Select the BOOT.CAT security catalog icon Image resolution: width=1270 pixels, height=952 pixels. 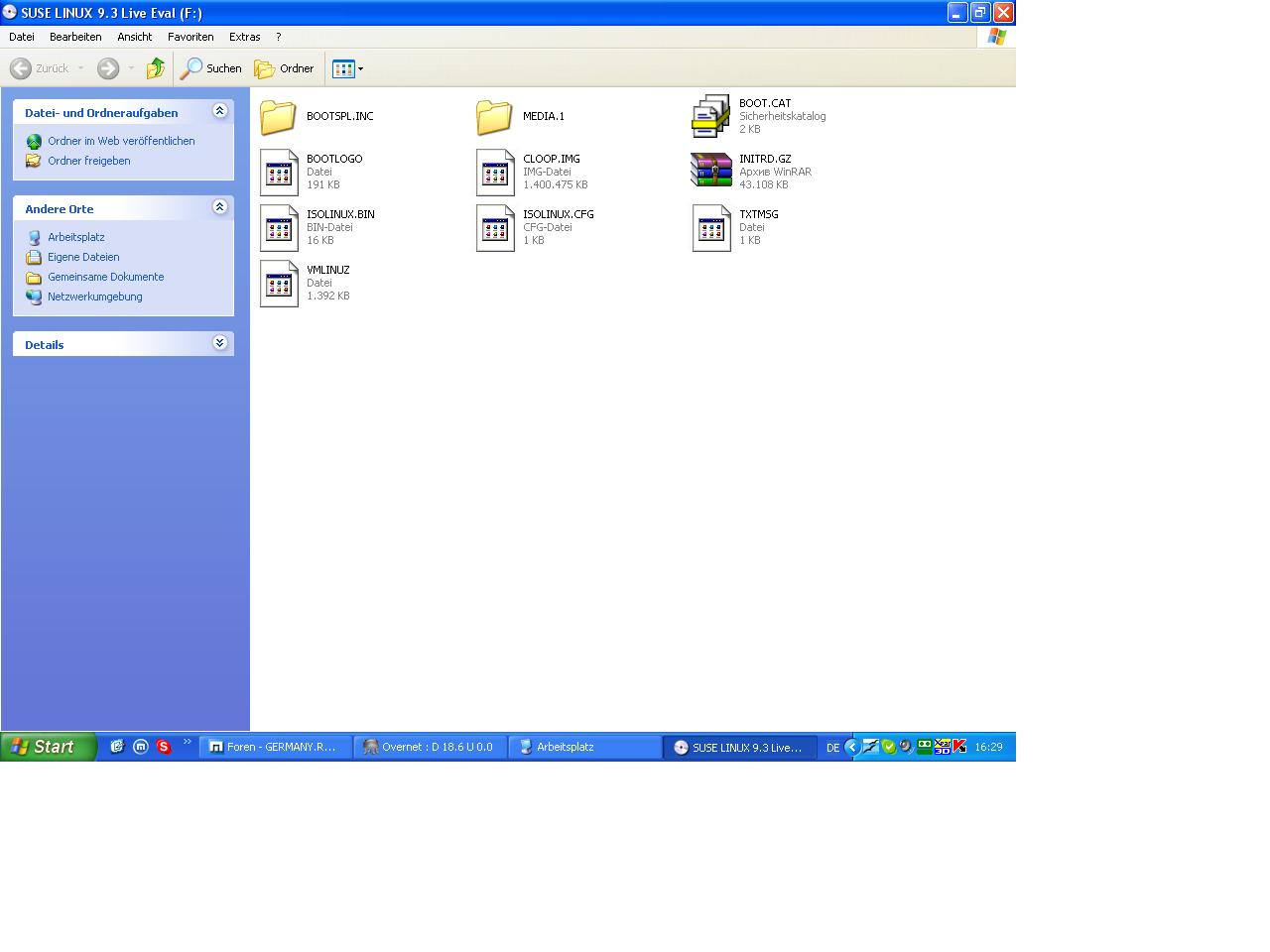pos(710,116)
